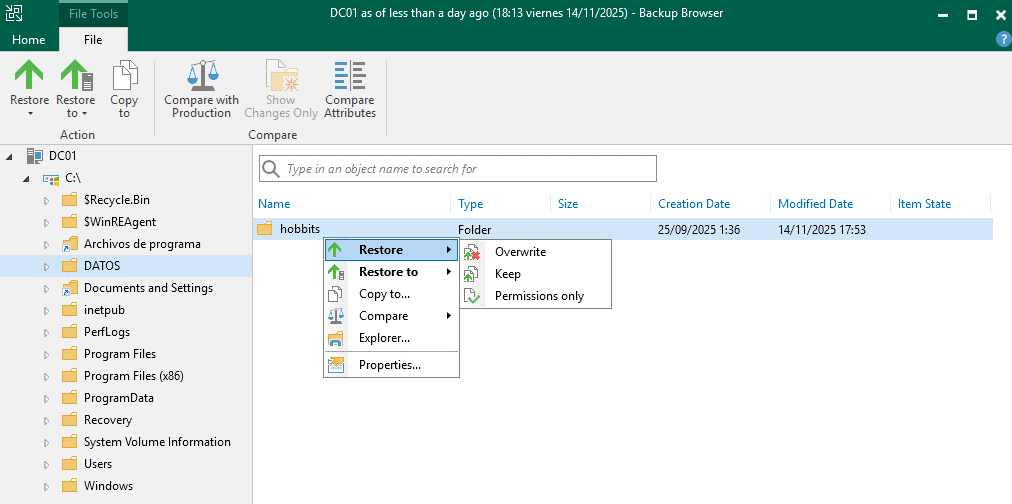
Task: Click the Copy to ribbon icon
Action: pos(124,77)
